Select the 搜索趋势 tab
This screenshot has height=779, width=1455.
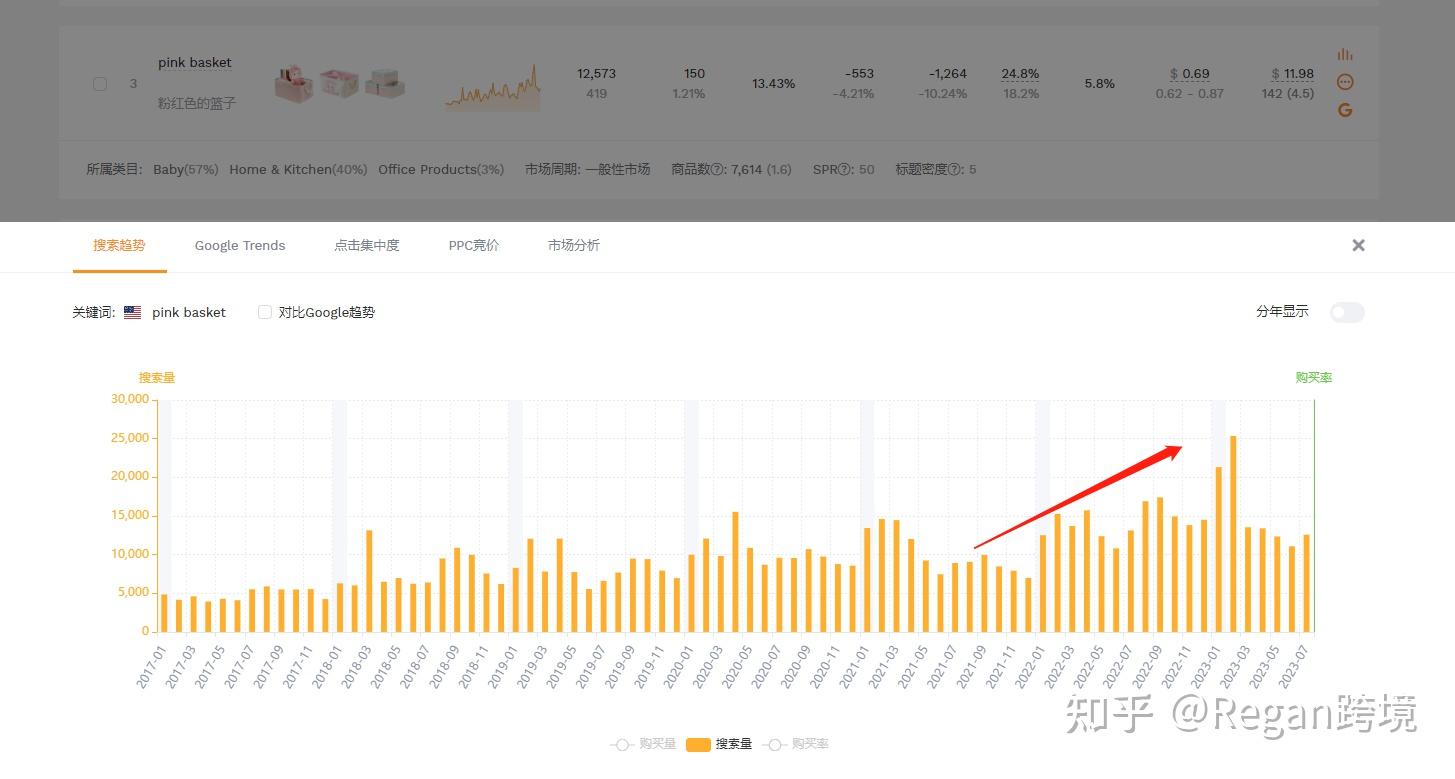click(x=119, y=245)
